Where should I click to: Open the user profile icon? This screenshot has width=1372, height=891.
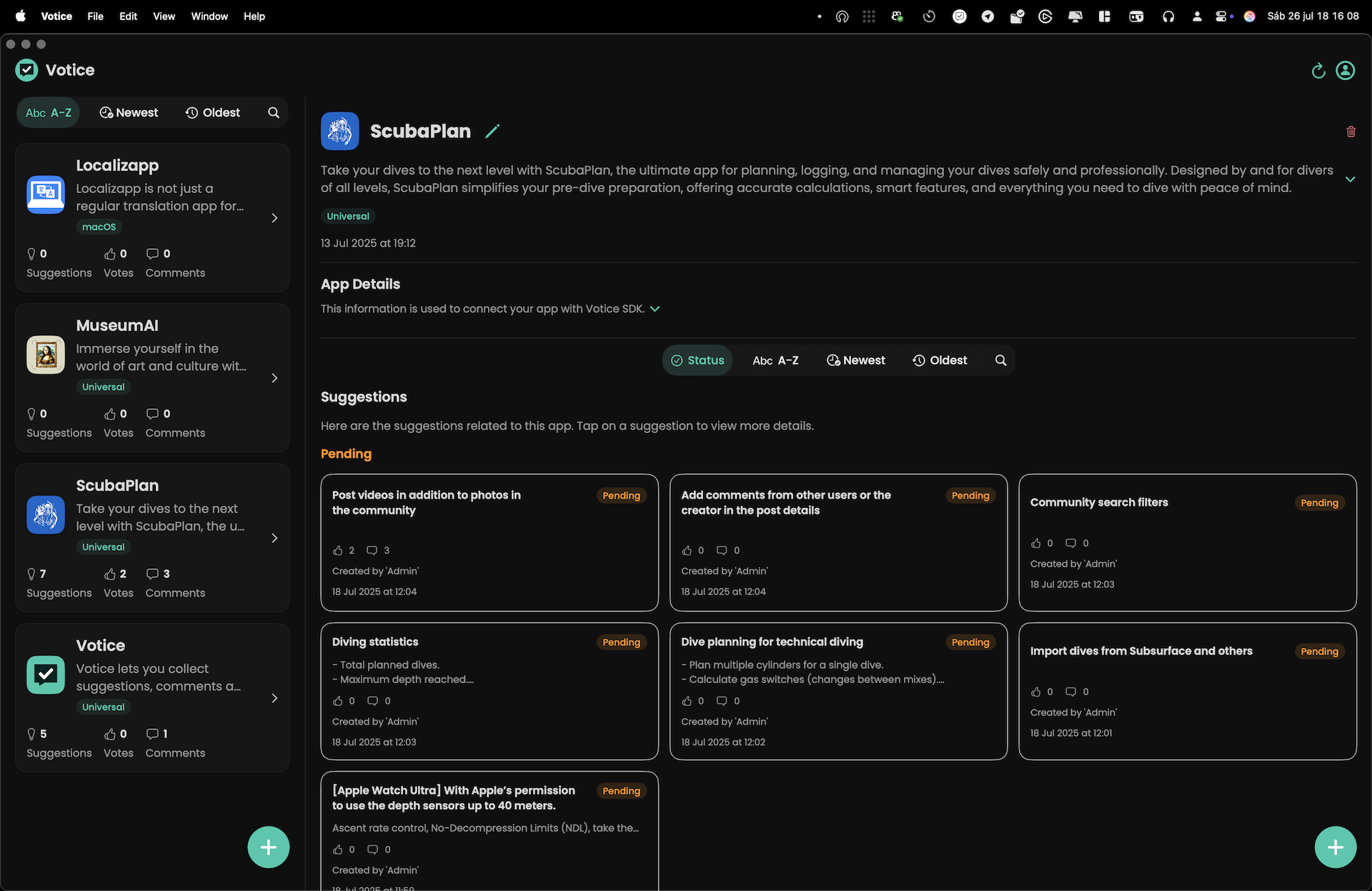(1345, 70)
